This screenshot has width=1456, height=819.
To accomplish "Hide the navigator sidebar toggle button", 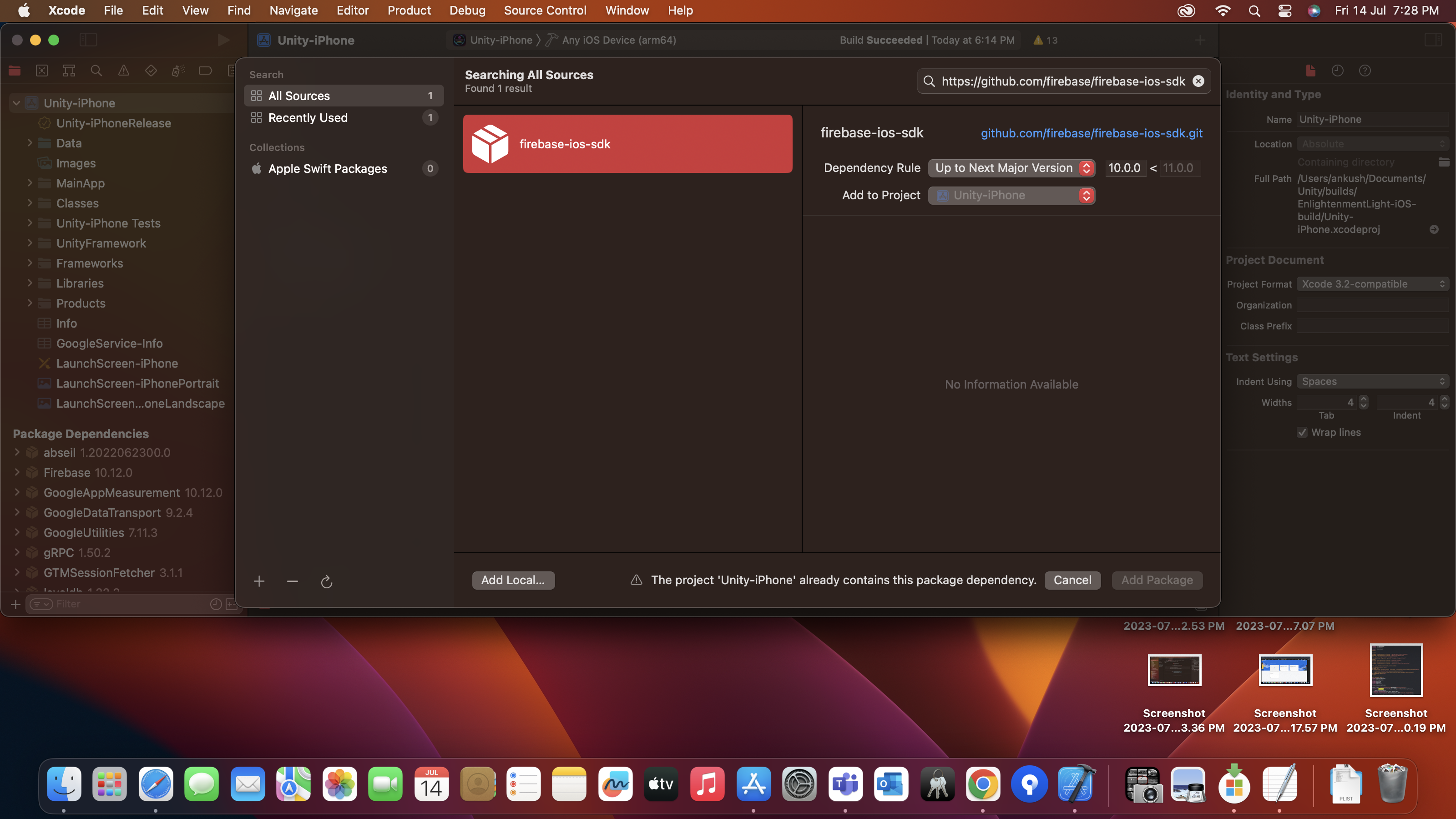I will (88, 40).
